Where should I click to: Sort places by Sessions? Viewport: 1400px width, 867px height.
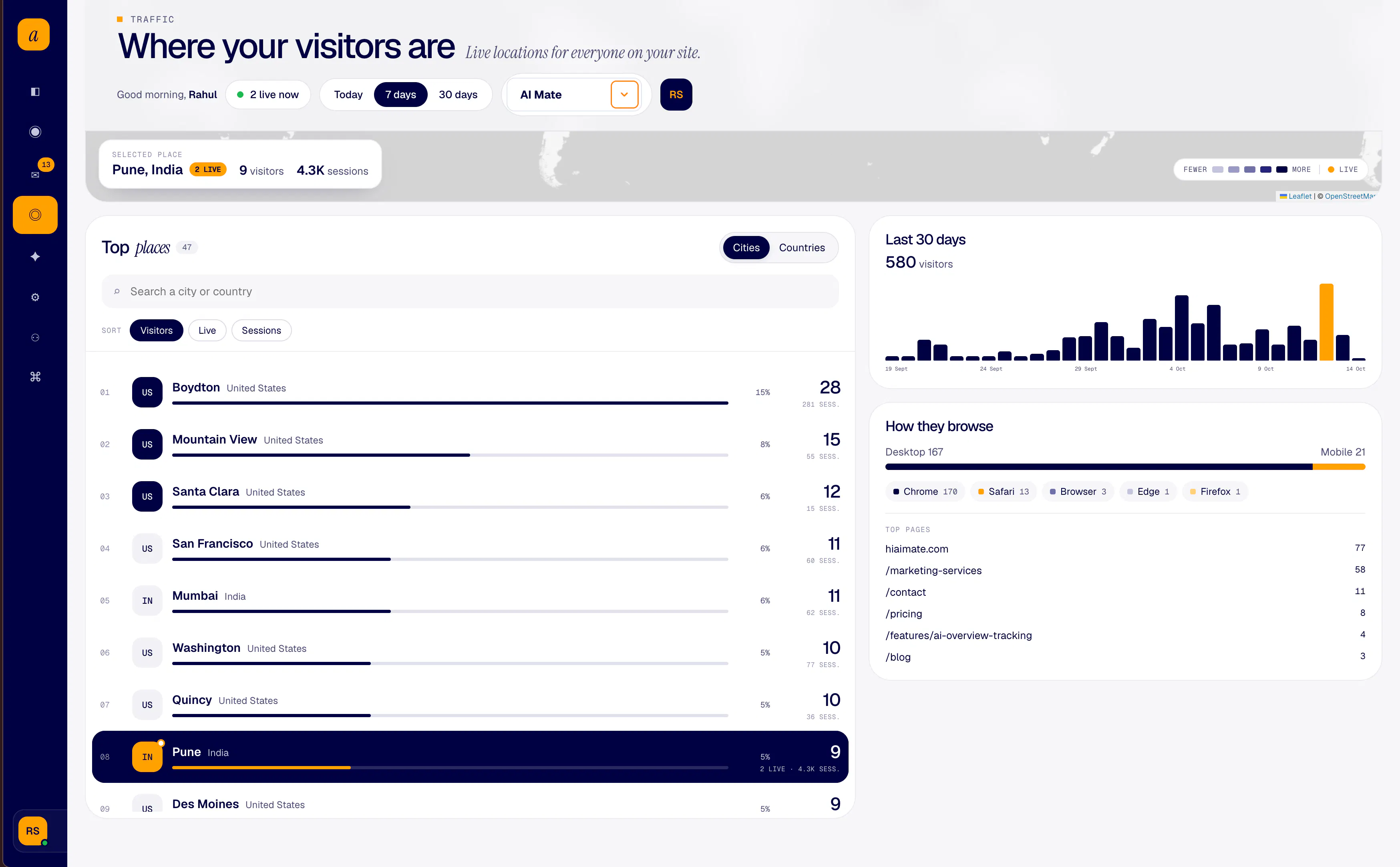[x=261, y=330]
